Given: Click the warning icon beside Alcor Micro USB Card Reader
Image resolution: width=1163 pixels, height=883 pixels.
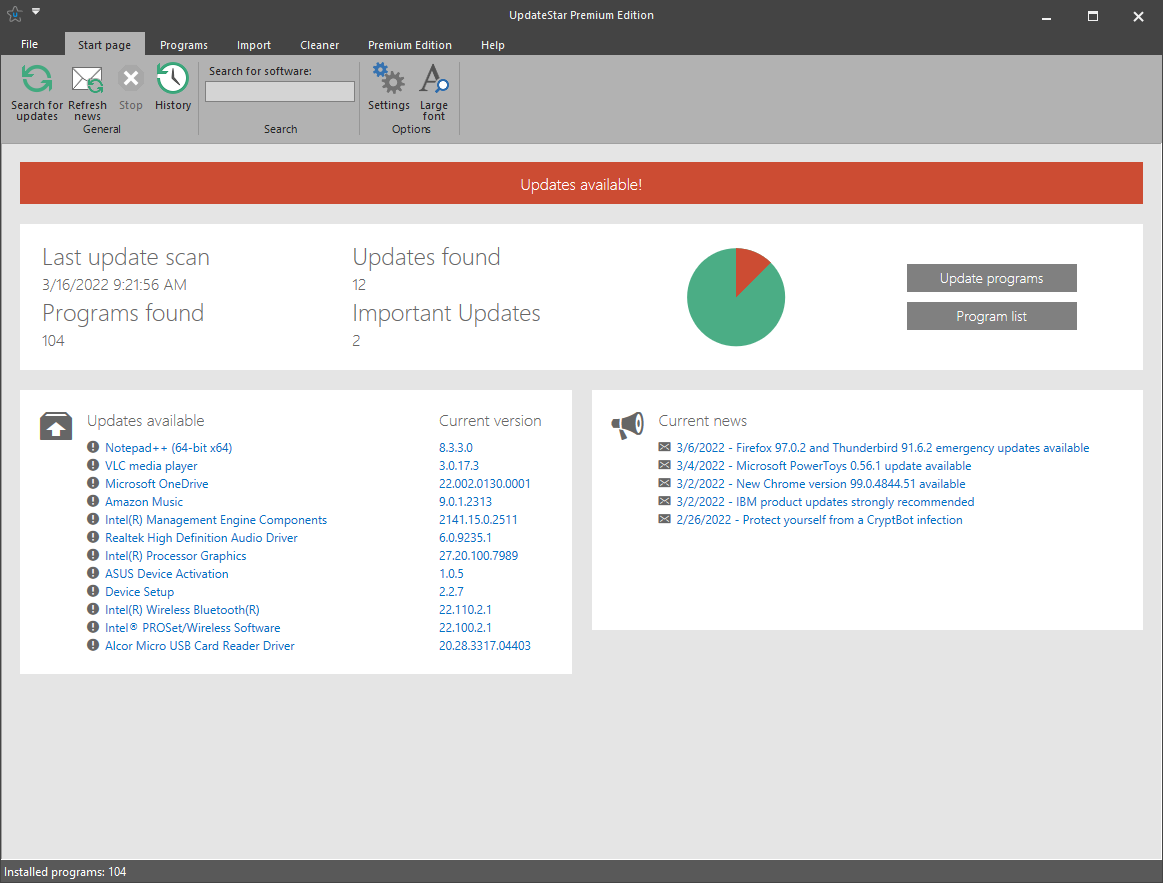Looking at the screenshot, I should (93, 646).
